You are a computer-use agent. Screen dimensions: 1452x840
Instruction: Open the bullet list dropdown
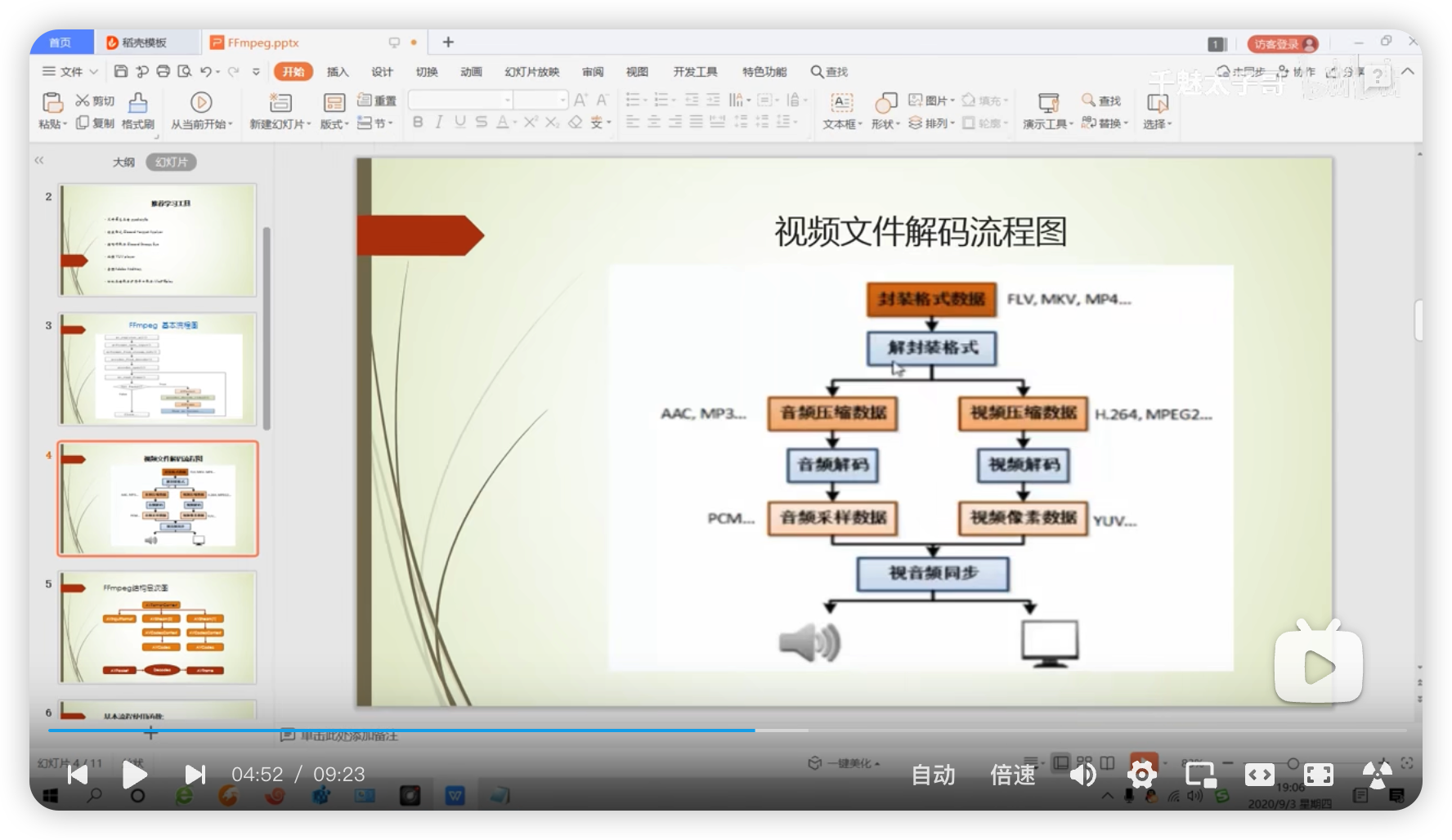pyautogui.click(x=645, y=101)
